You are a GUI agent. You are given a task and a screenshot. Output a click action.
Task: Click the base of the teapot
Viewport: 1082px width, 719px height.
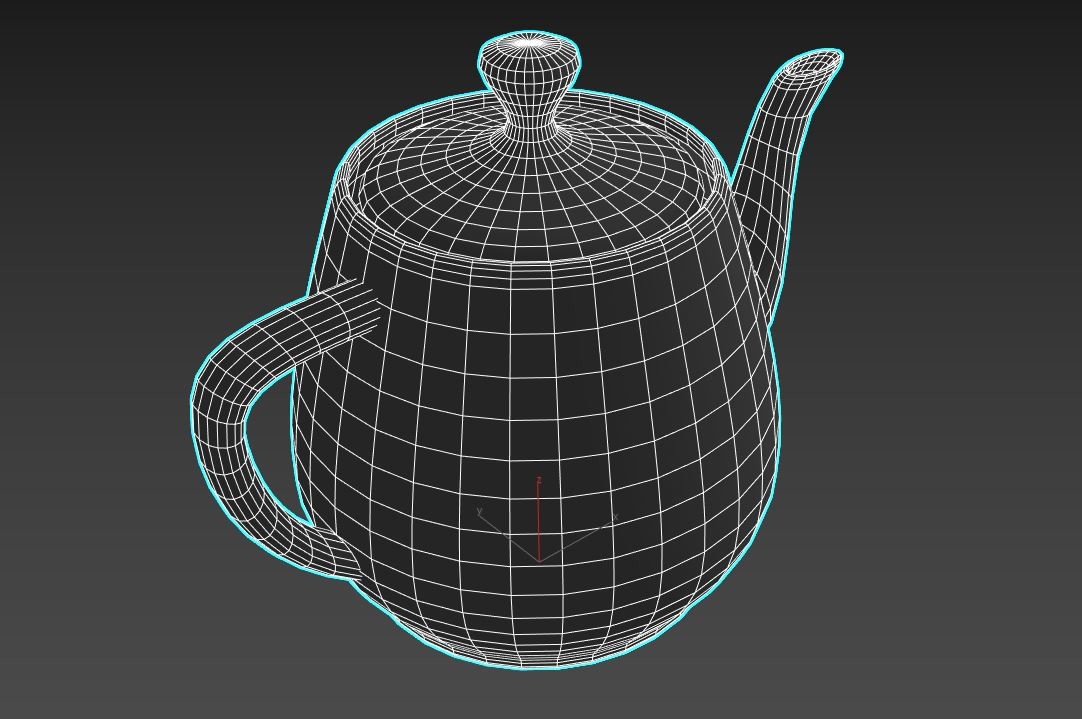pyautogui.click(x=540, y=660)
